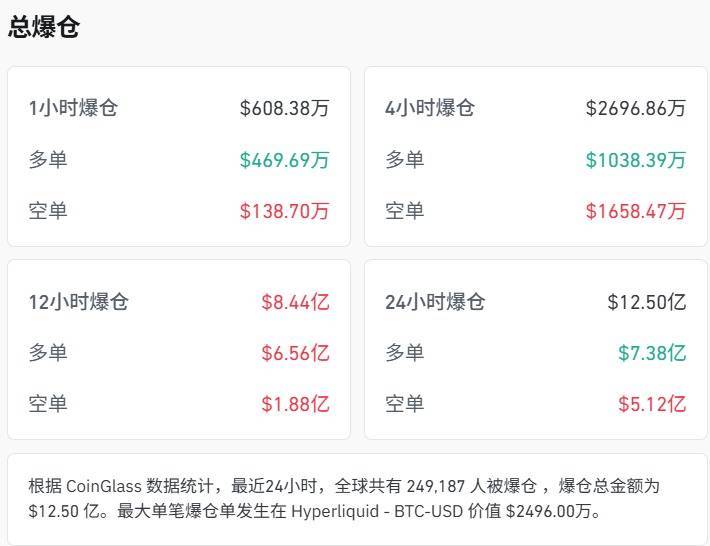Click the 249,187 liquidated traders figure

pyautogui.click(x=436, y=486)
